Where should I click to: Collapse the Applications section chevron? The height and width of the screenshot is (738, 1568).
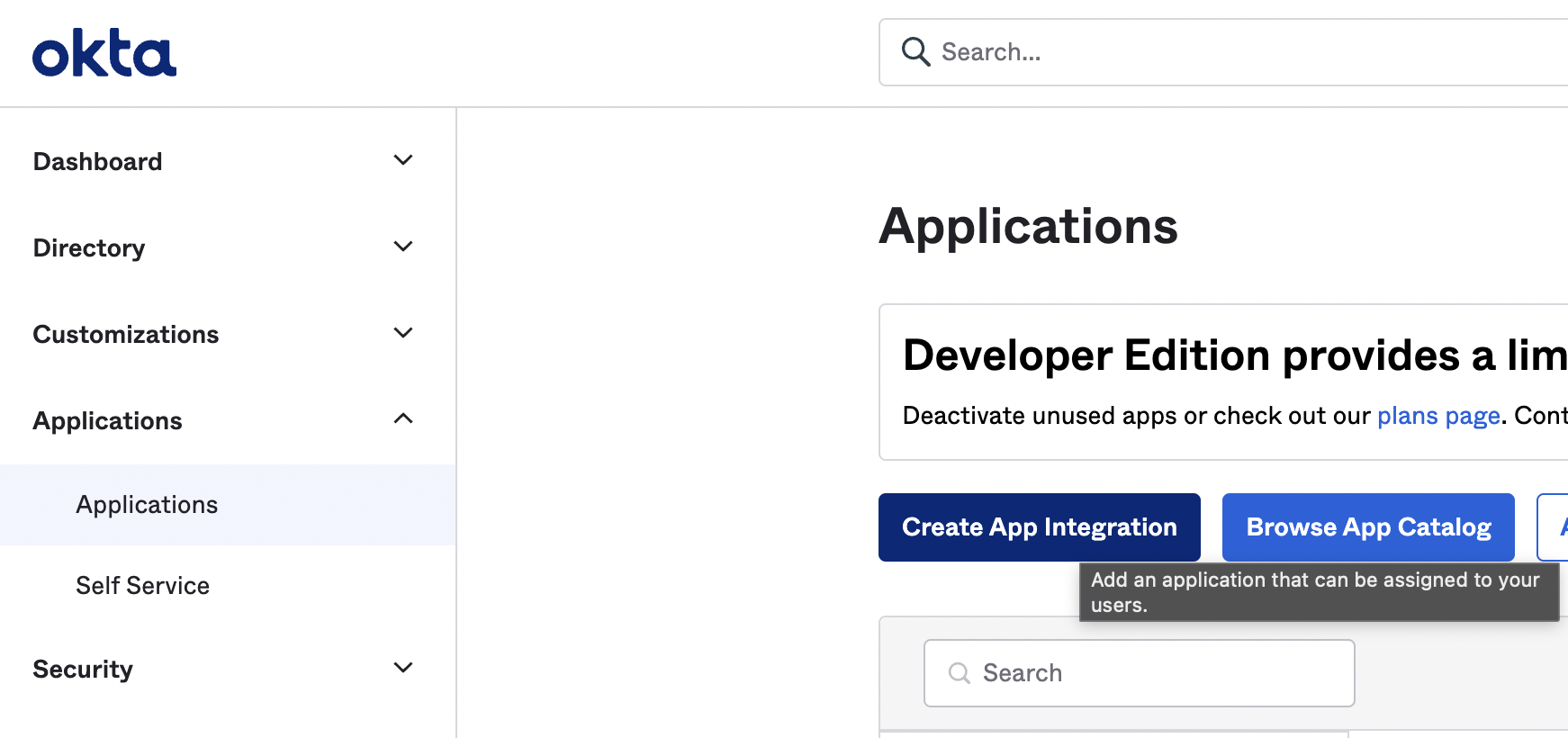[403, 418]
